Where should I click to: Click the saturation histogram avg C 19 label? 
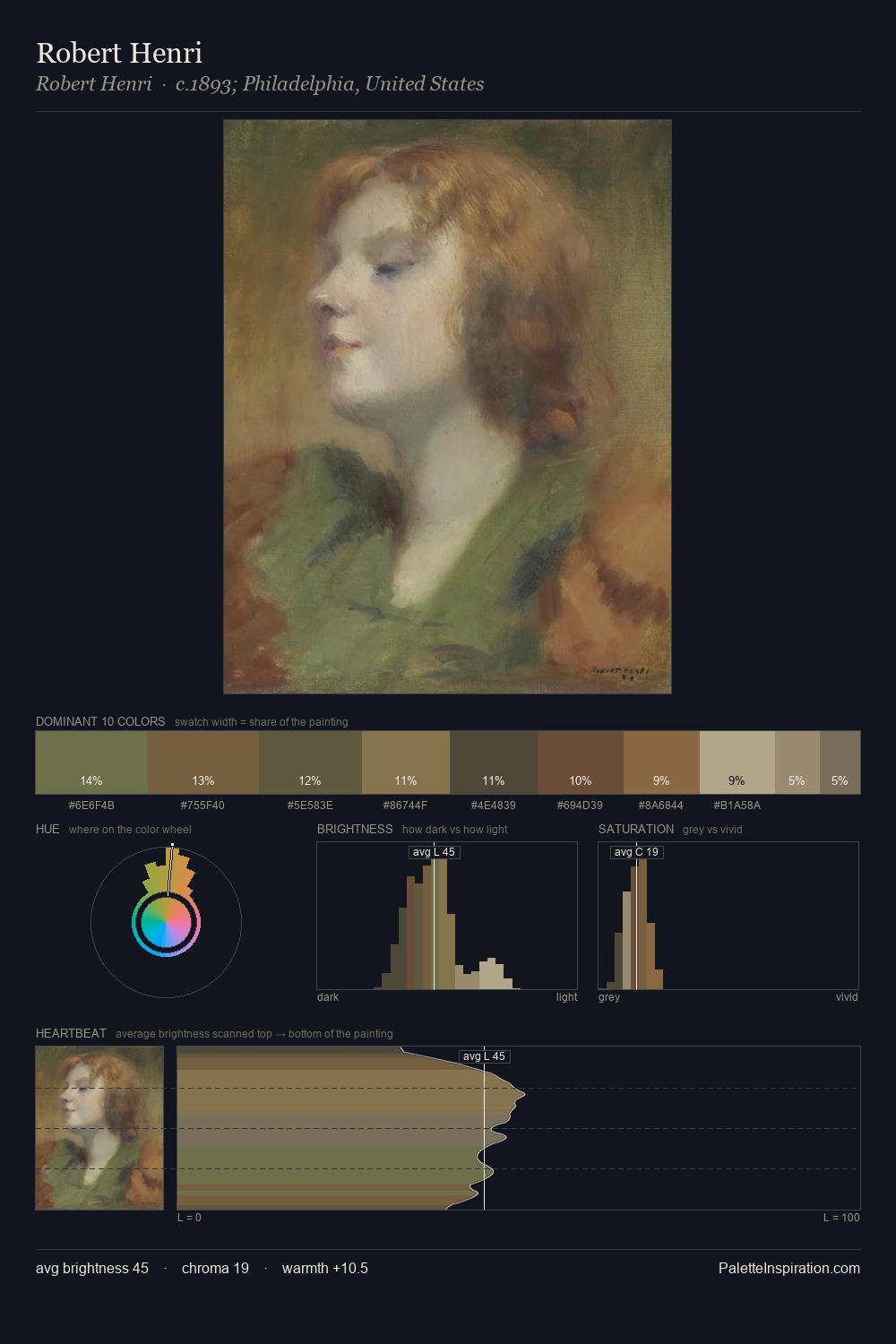[636, 852]
